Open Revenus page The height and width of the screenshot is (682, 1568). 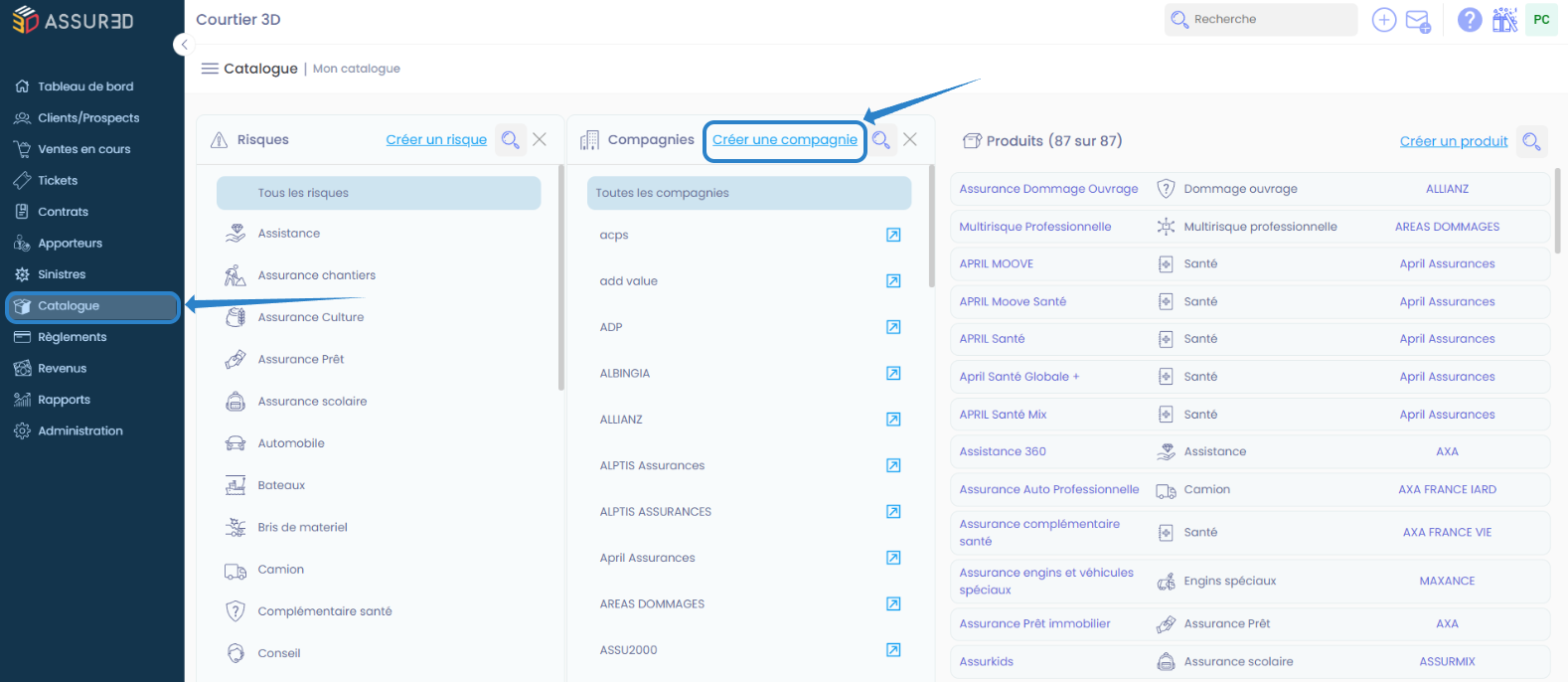click(62, 368)
